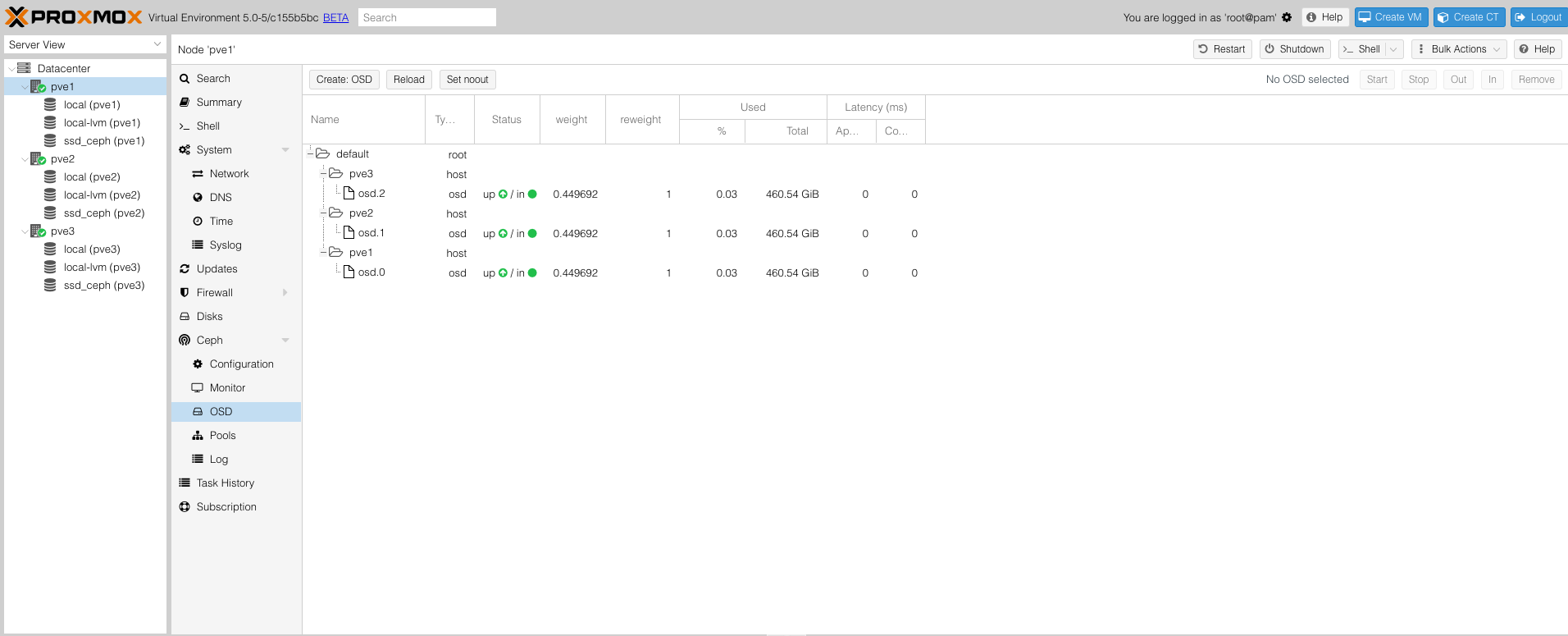Open the Syslog menu item
1568x636 pixels.
coord(236,245)
